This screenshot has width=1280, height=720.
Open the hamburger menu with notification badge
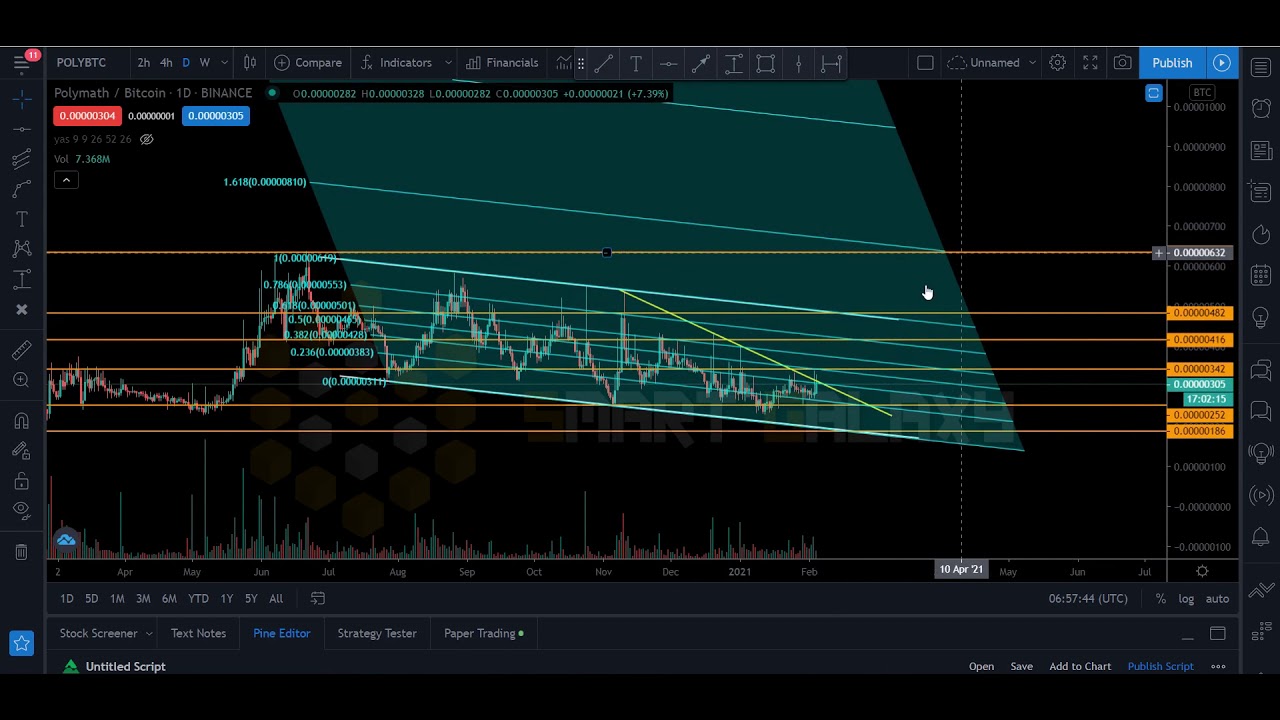click(22, 62)
